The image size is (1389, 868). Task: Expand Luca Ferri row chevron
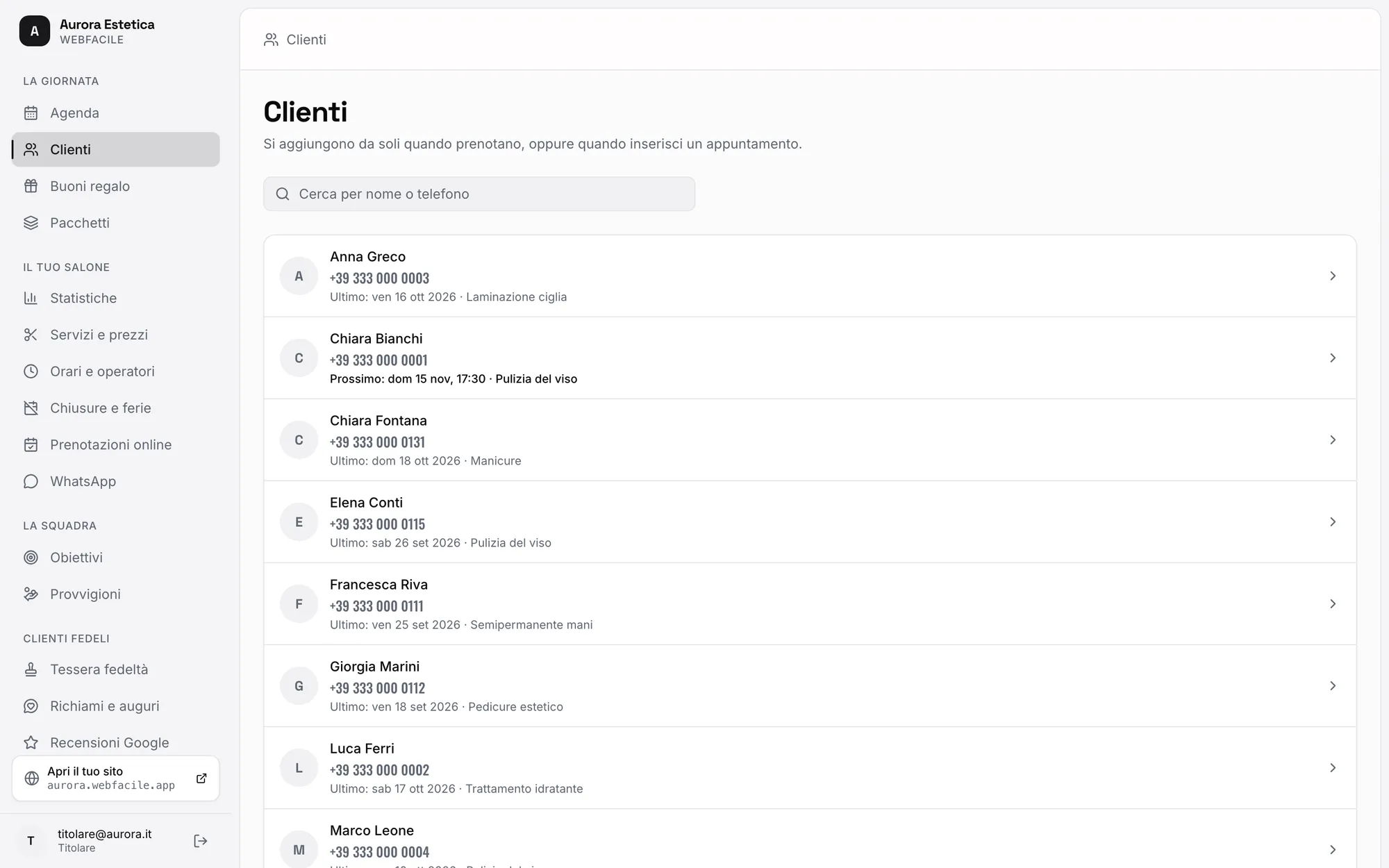tap(1333, 768)
